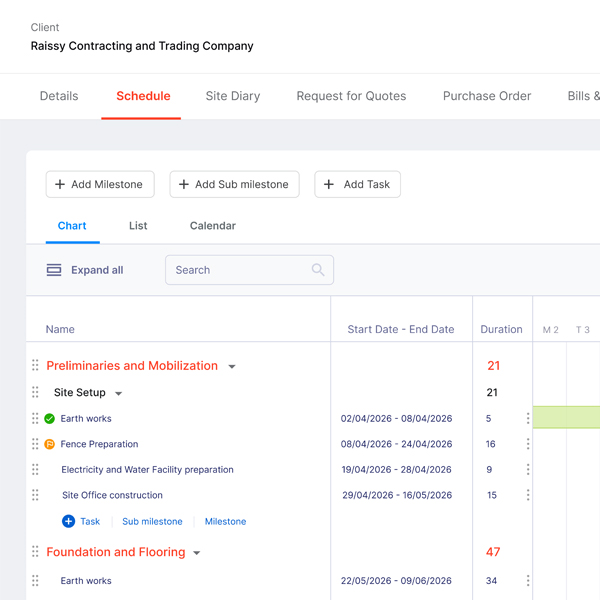Switch to the Calendar view tab
The image size is (600, 600).
[x=212, y=226]
